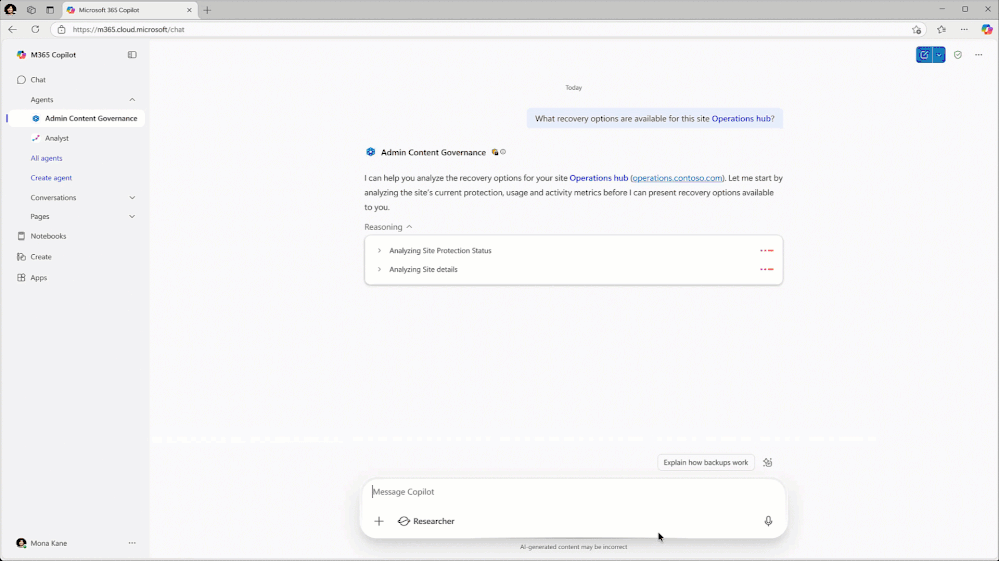Collapse the Agents section chevron
The image size is (999, 561).
point(132,99)
